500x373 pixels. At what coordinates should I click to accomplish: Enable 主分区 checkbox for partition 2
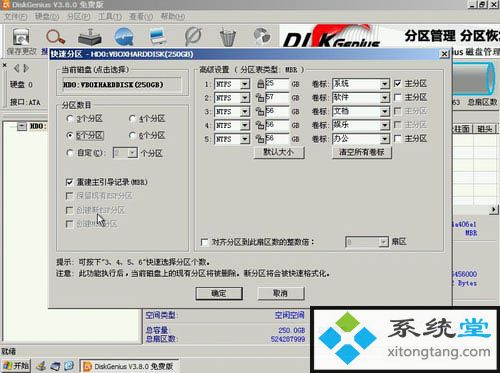[x=397, y=97]
